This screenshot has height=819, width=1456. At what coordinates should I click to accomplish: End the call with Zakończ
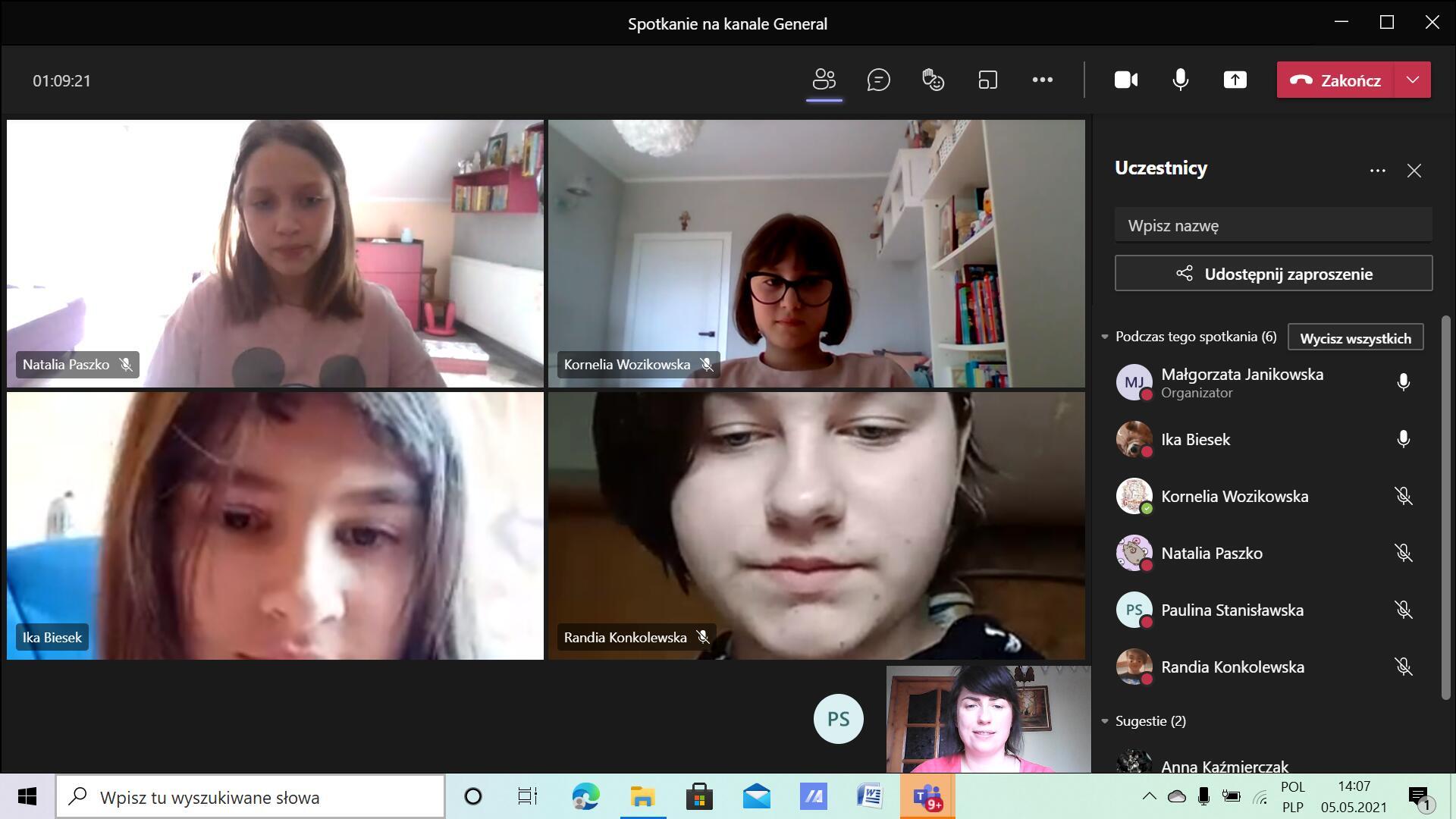tap(1335, 80)
